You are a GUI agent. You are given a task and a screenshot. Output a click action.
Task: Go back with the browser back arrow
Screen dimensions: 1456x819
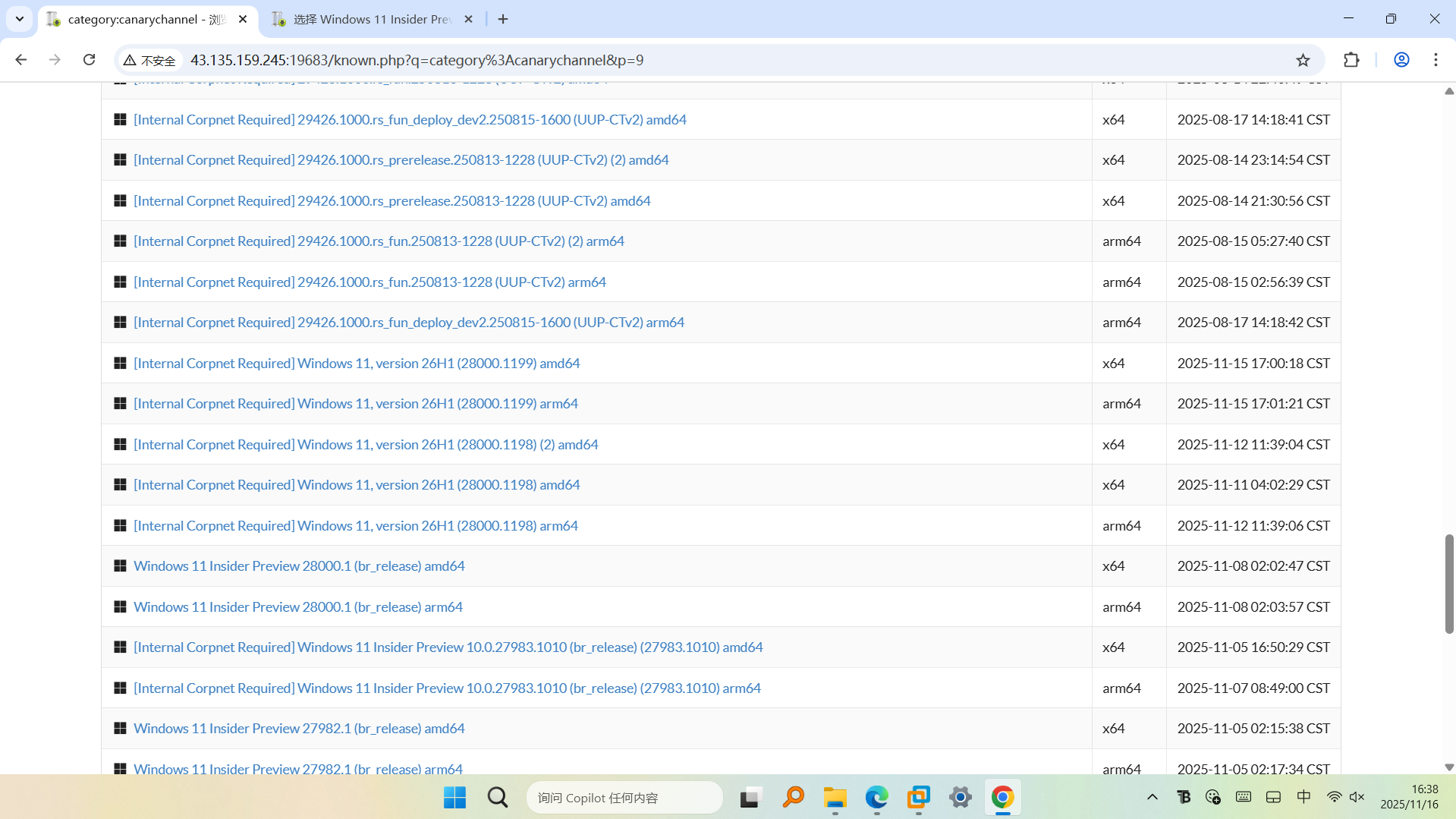coord(21,60)
